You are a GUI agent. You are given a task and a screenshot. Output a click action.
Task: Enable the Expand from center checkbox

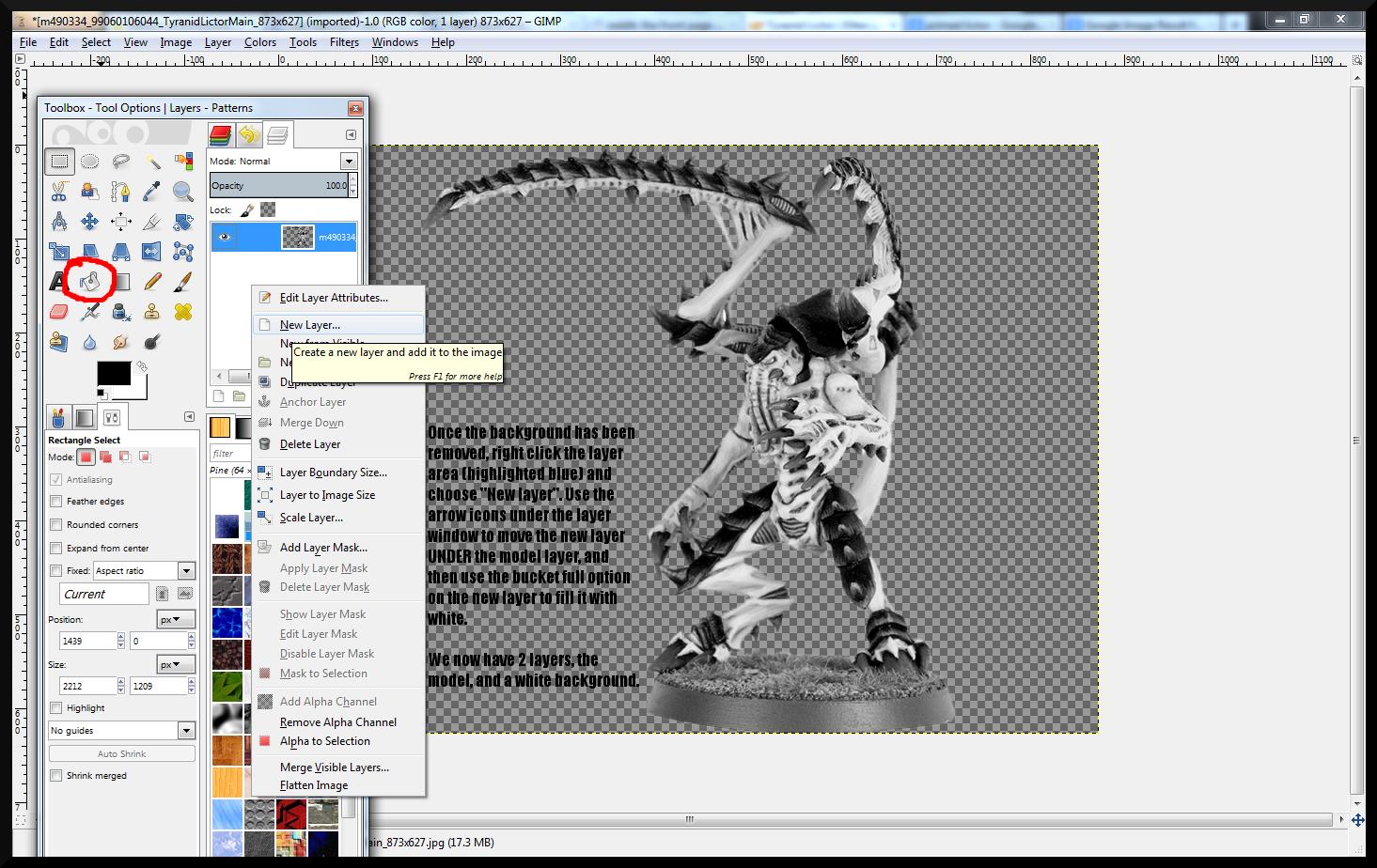[56, 549]
